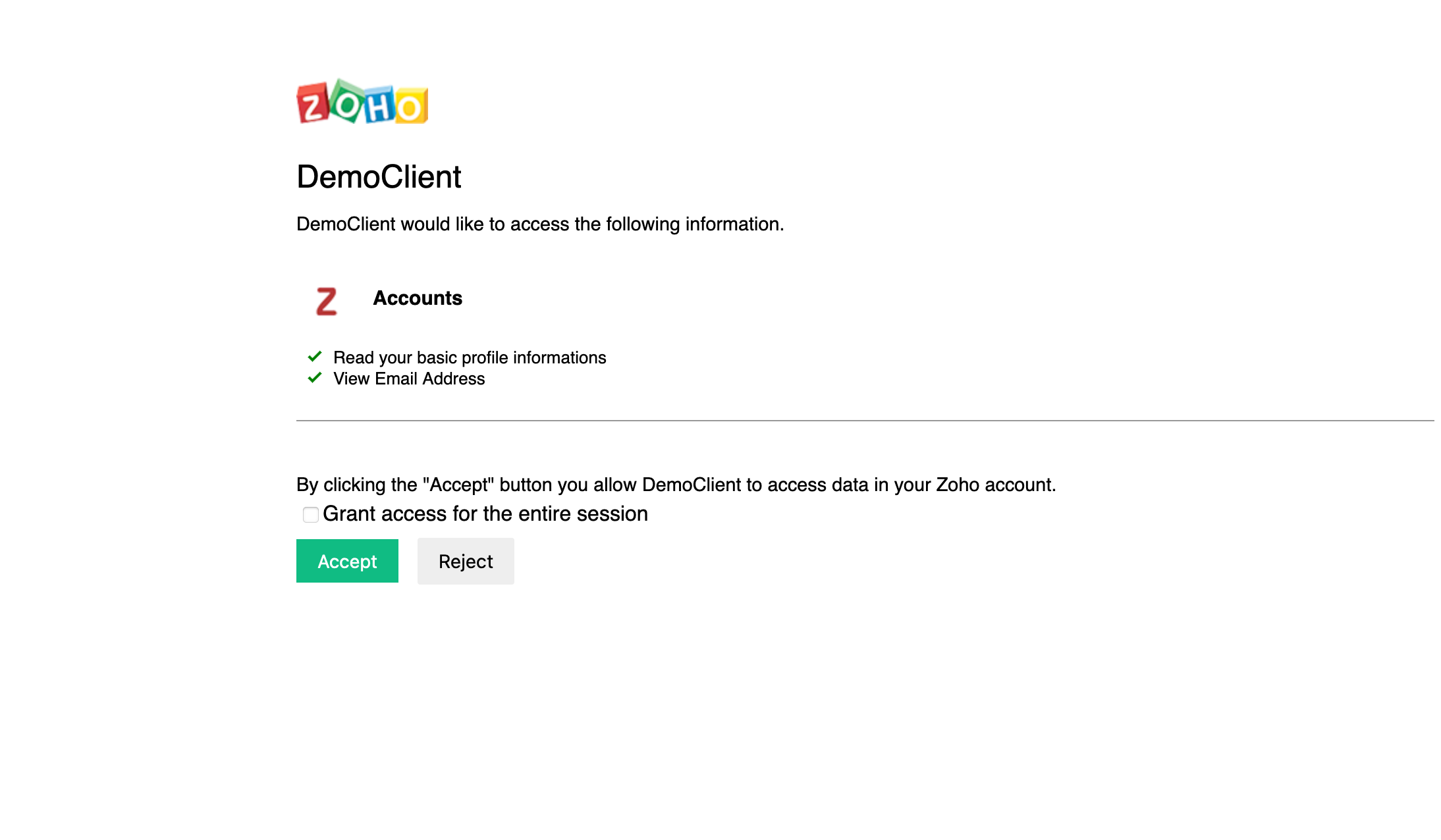Click the Zoho logo
1441x840 pixels.
click(x=362, y=103)
